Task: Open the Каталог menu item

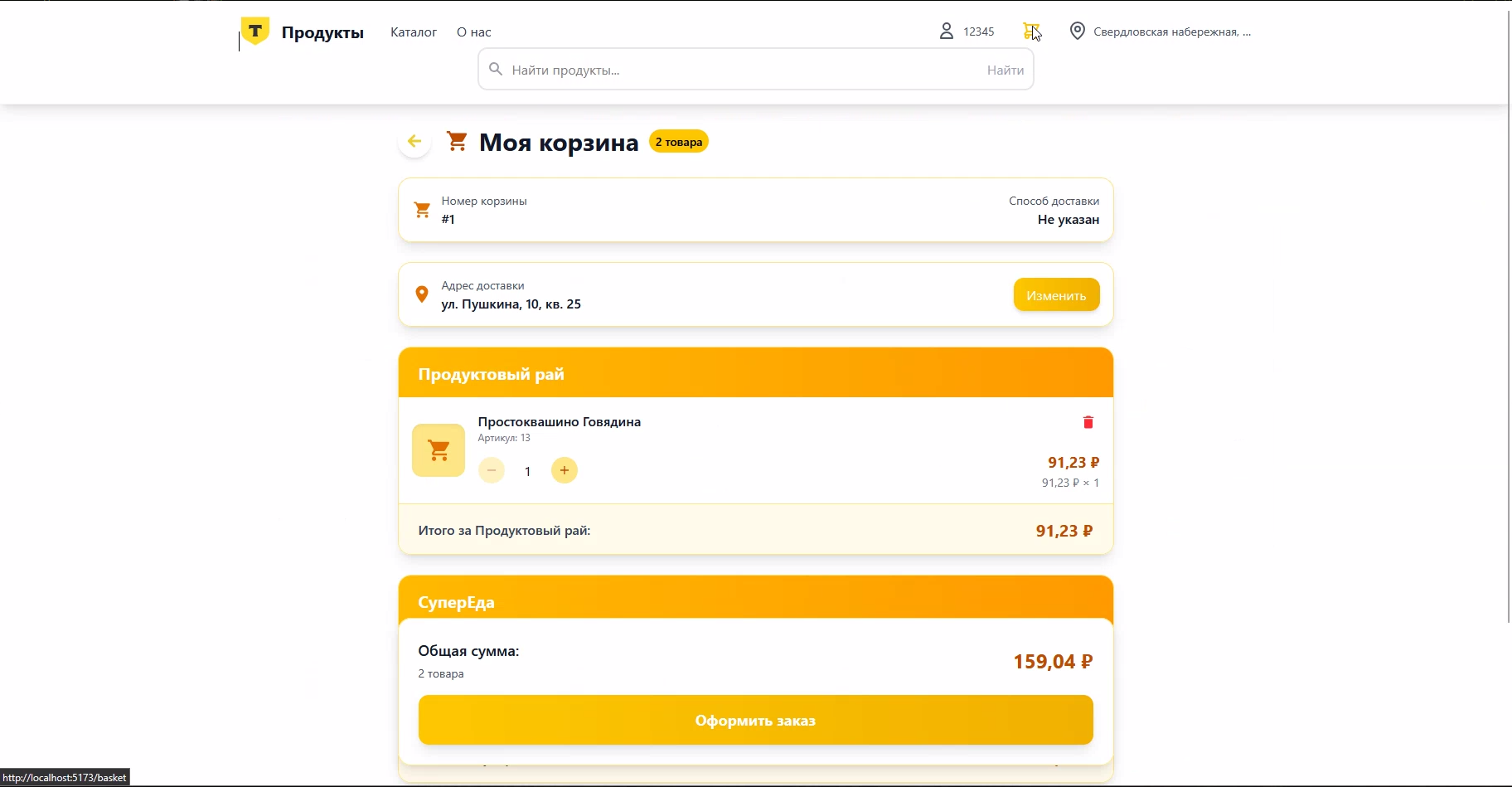Action: pos(414,32)
